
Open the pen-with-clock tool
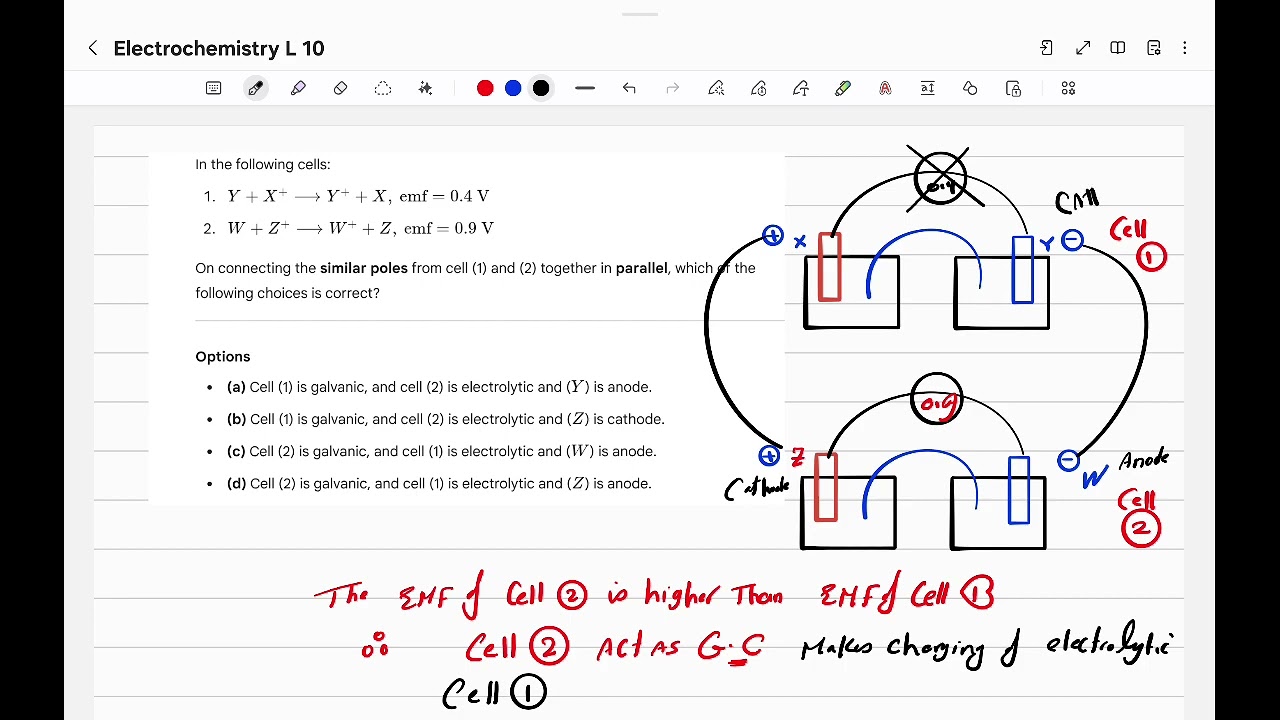pos(759,89)
